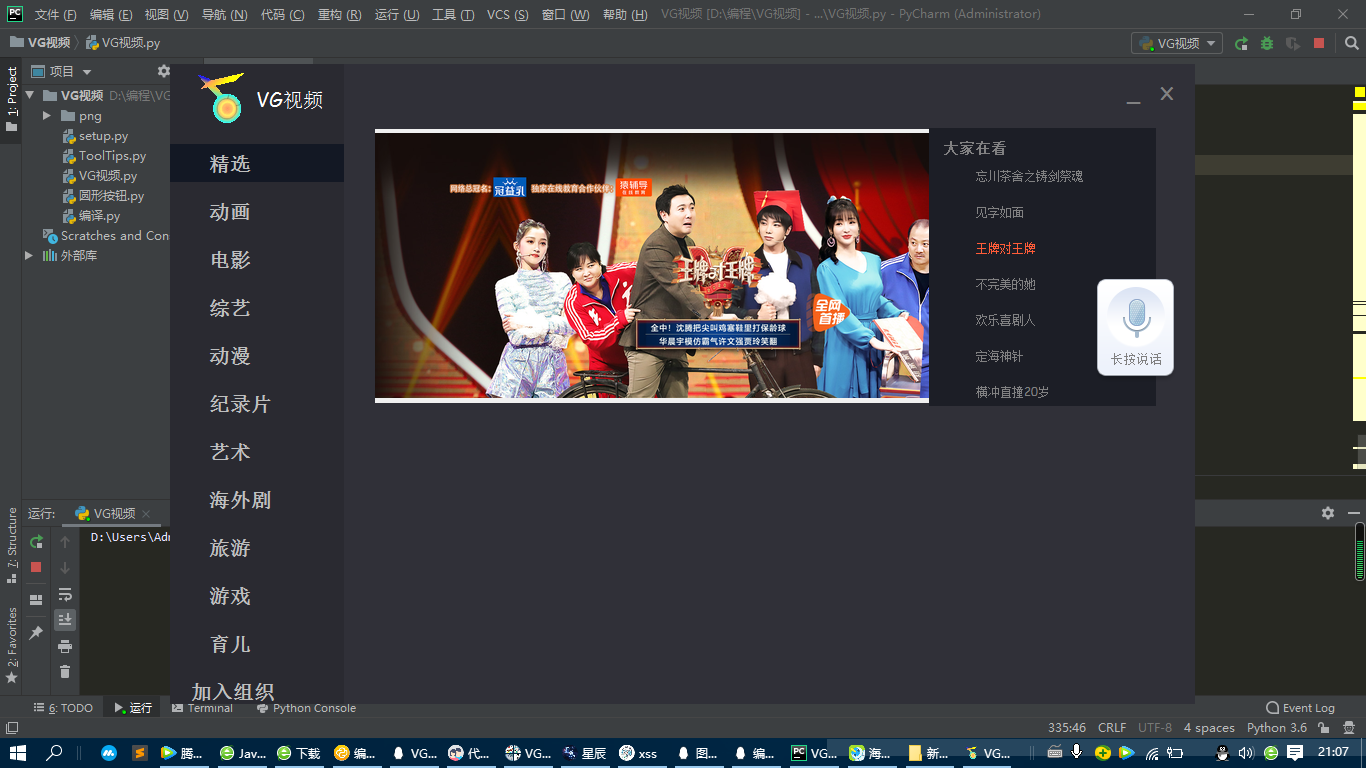Open the 文件 (F) menu
The height and width of the screenshot is (768, 1366).
(55, 15)
